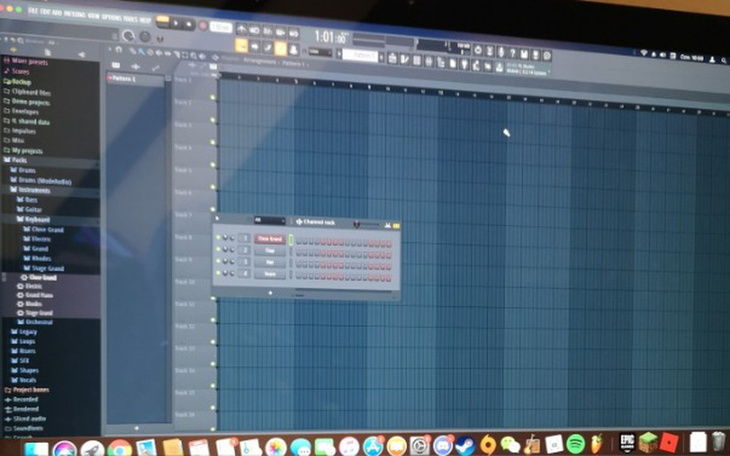Click the Clap channel button

point(270,251)
